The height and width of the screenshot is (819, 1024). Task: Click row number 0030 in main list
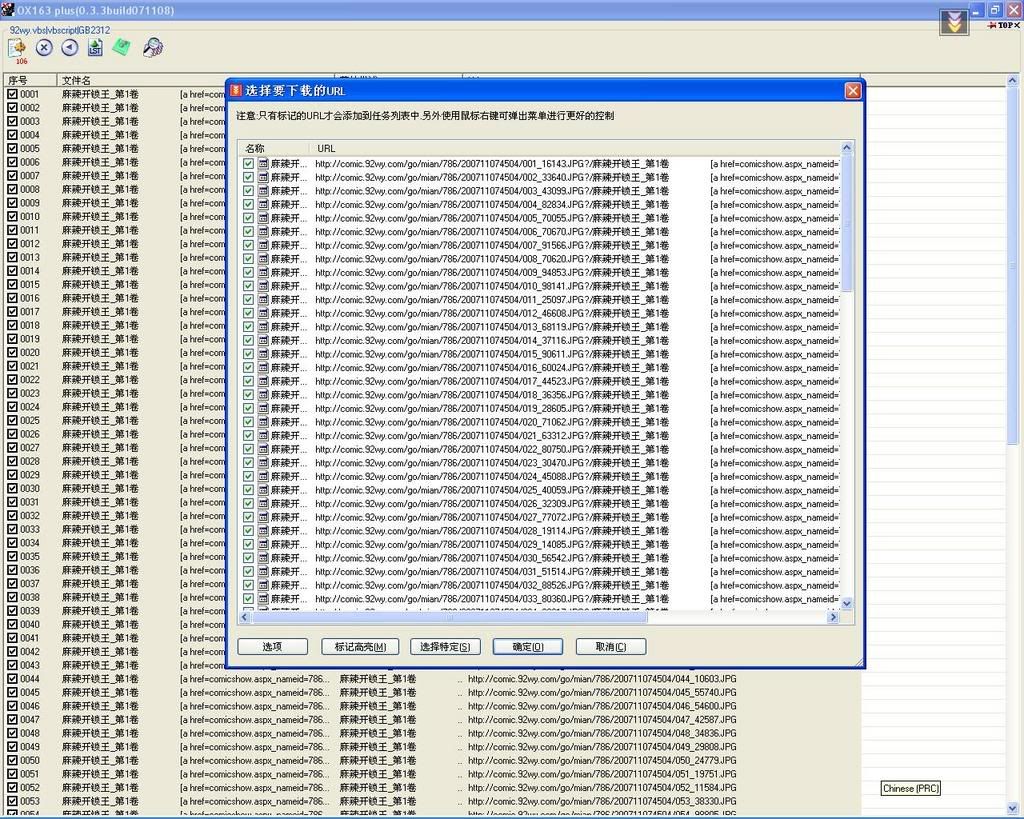coord(30,489)
